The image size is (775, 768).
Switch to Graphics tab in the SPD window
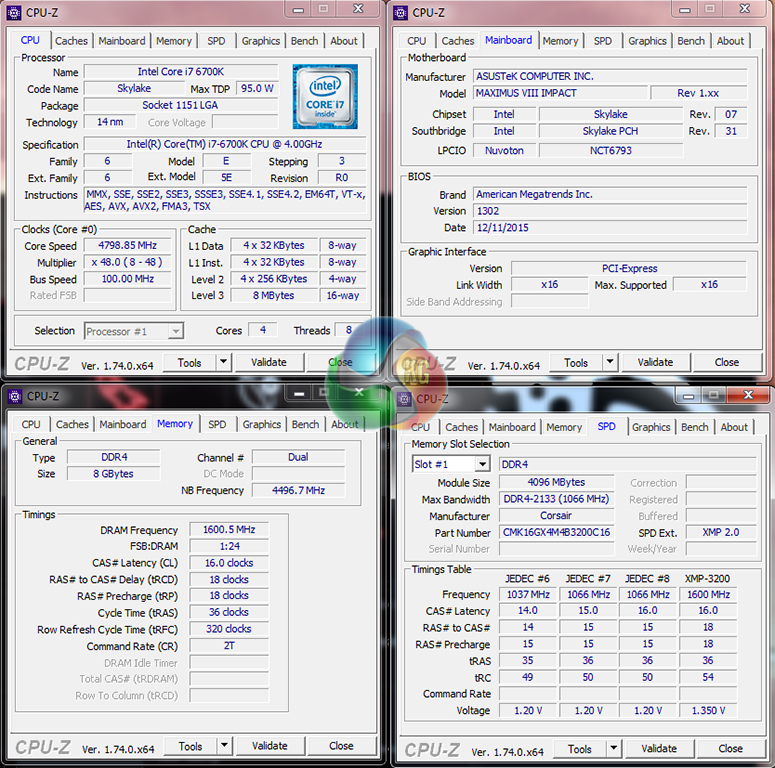click(x=650, y=427)
